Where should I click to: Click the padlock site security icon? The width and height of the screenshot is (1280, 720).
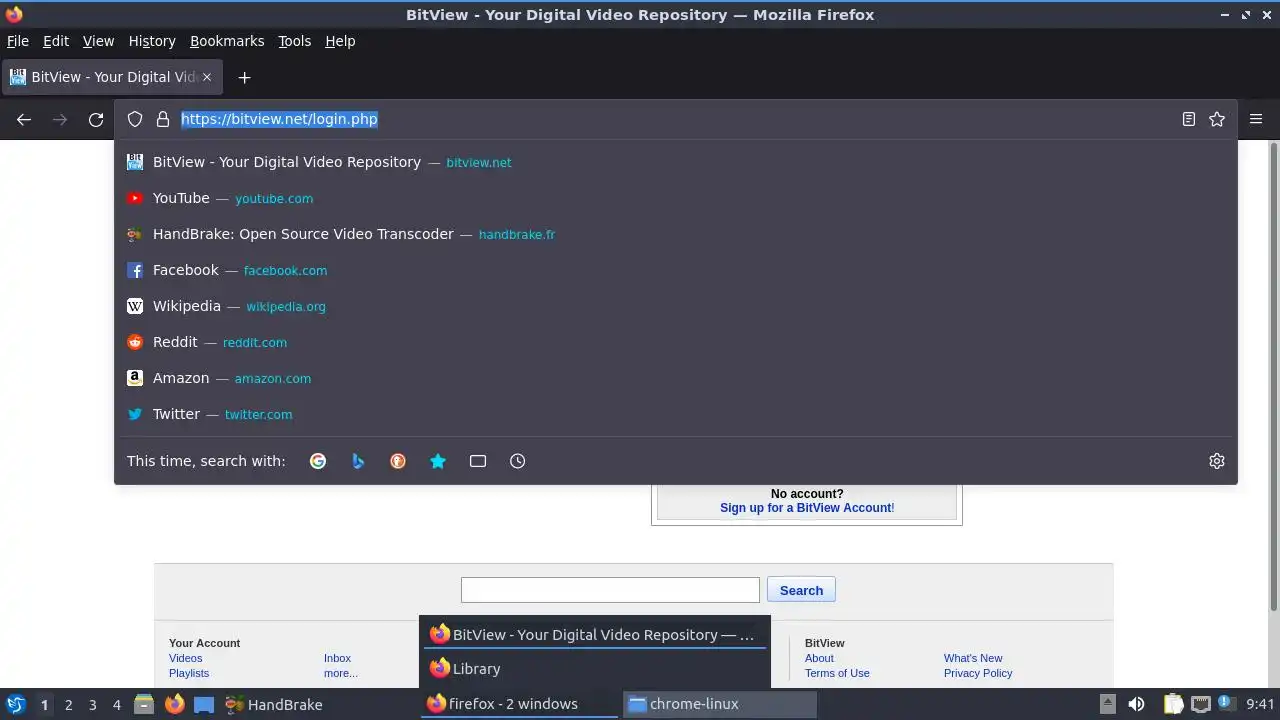(163, 119)
